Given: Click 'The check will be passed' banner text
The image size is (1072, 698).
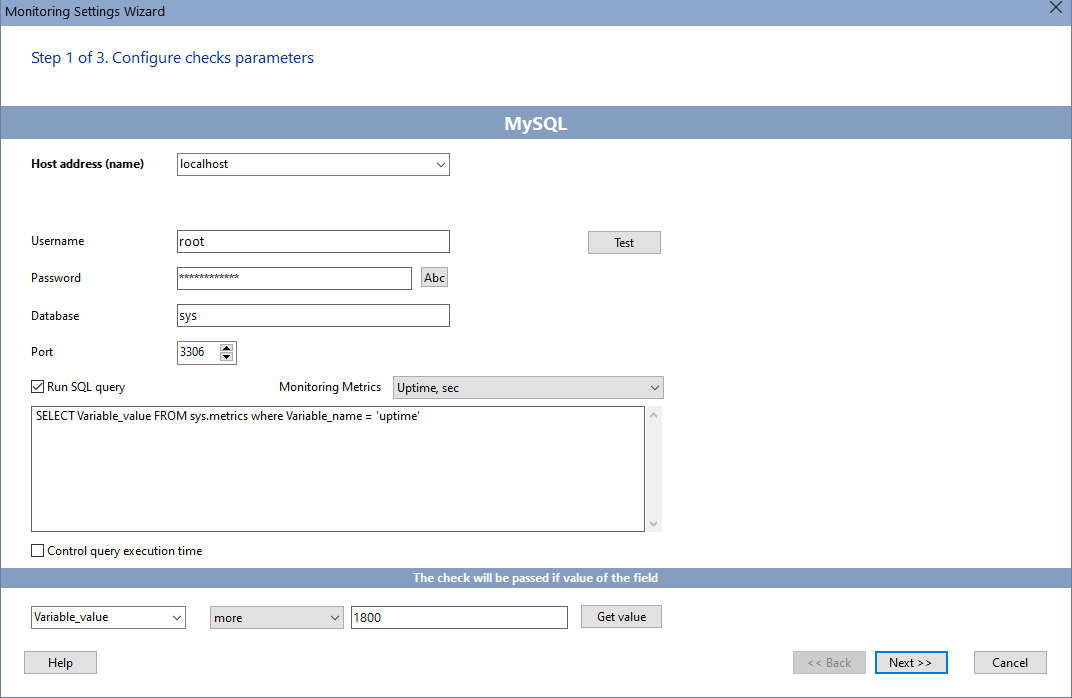Looking at the screenshot, I should coord(535,578).
